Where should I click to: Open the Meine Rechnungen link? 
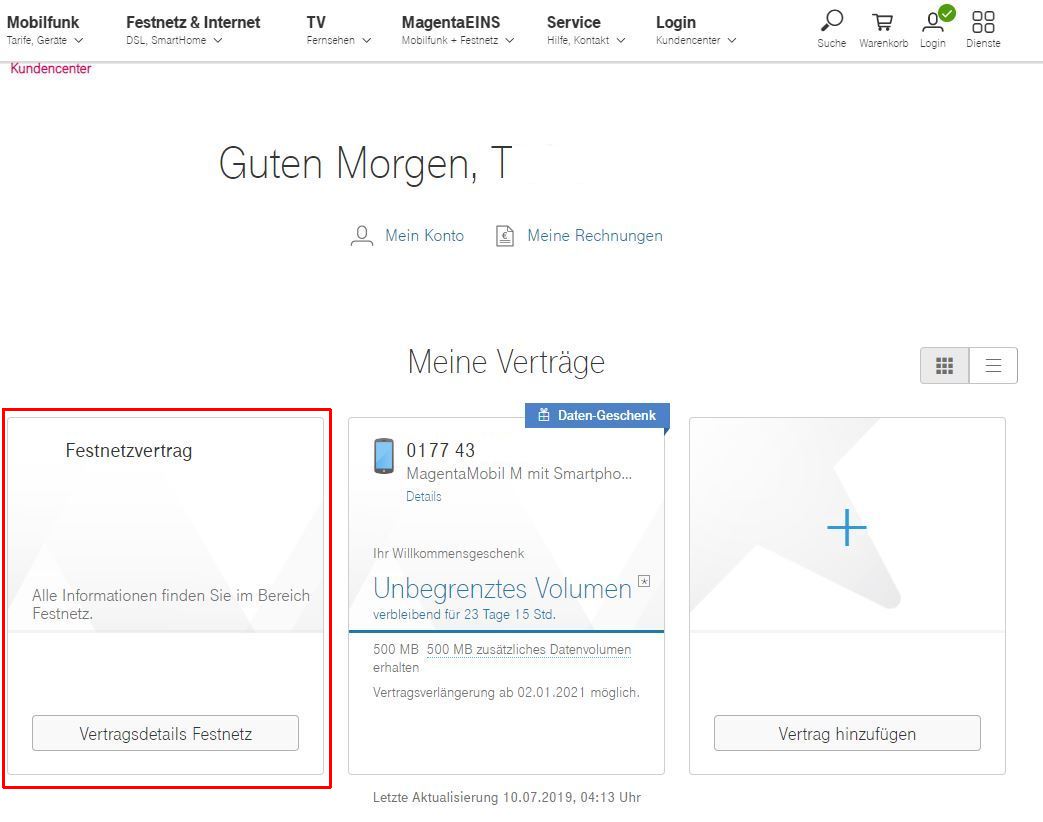[x=595, y=235]
